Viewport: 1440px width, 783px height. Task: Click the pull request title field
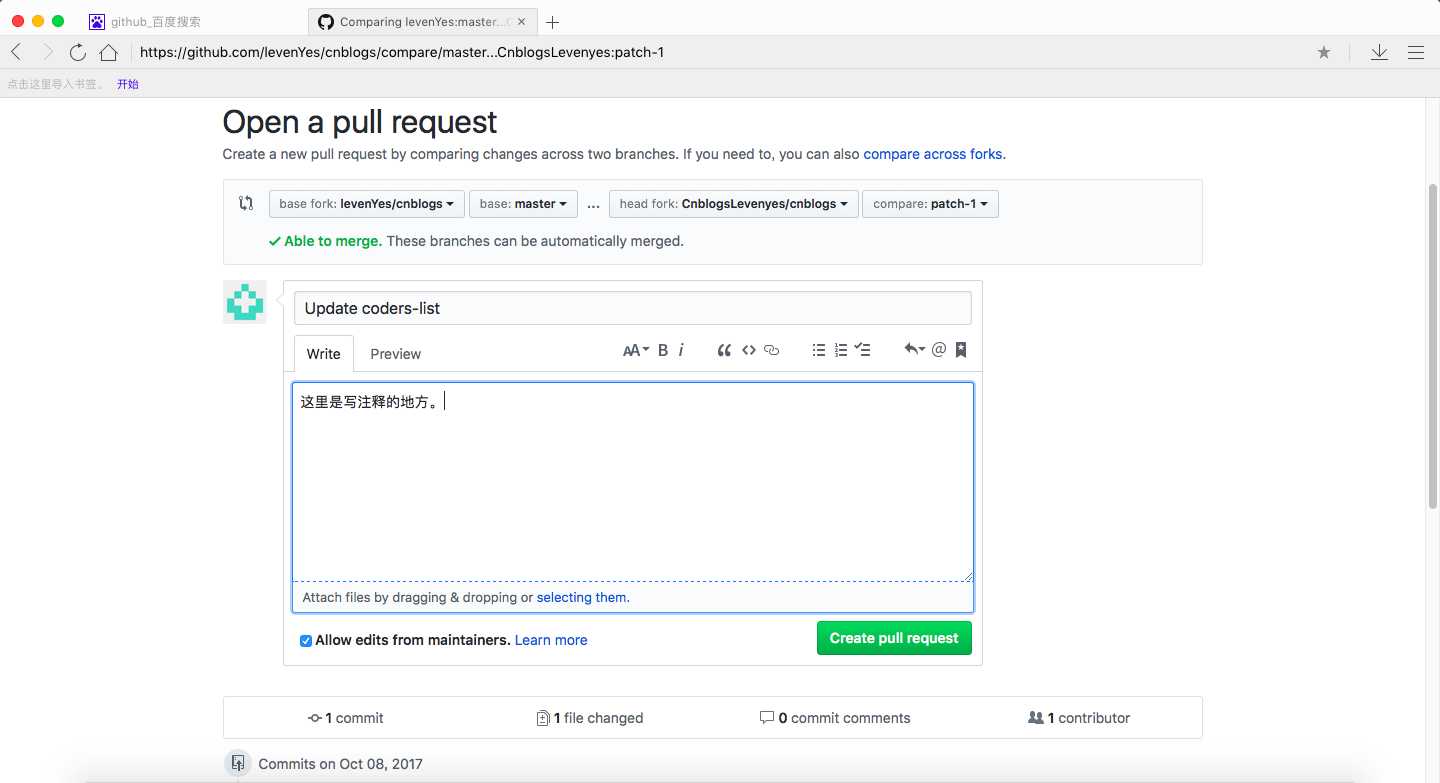pos(632,308)
